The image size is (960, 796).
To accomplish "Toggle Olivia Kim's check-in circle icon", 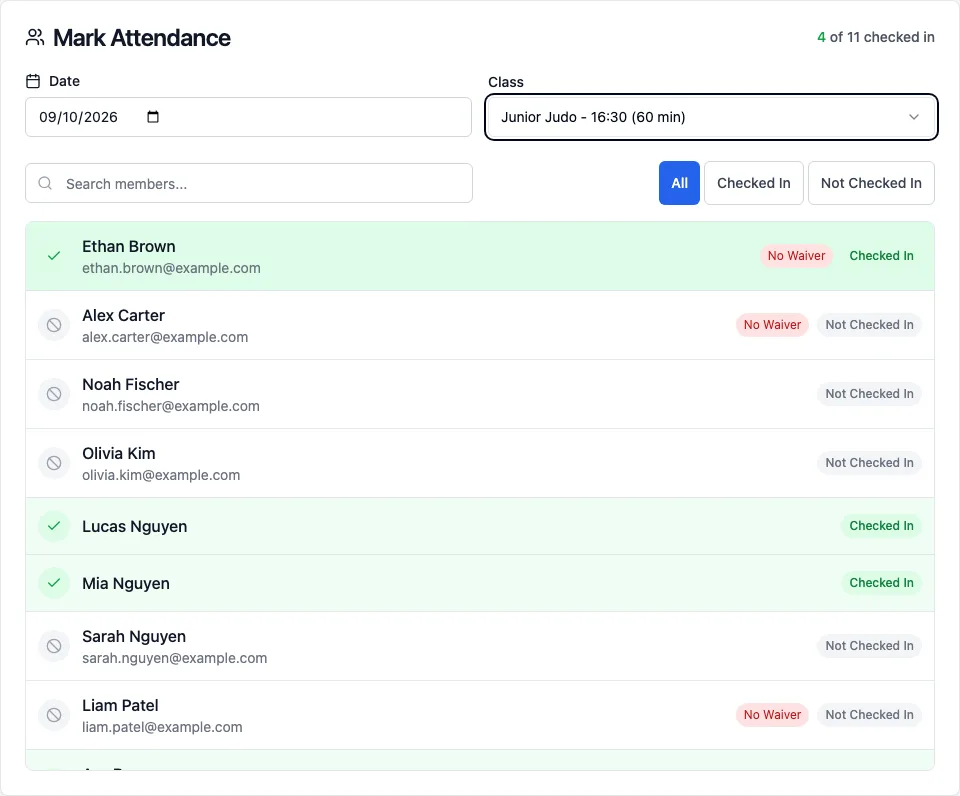I will point(54,463).
